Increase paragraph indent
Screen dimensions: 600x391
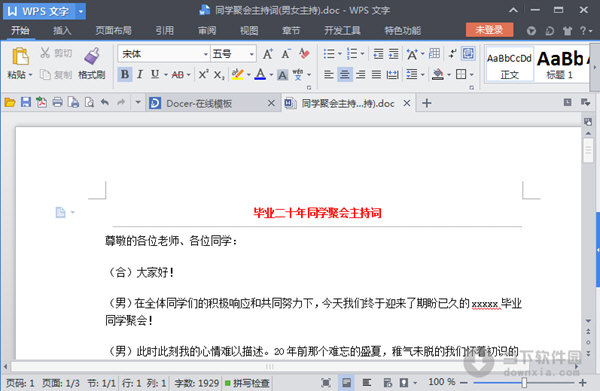pos(393,54)
